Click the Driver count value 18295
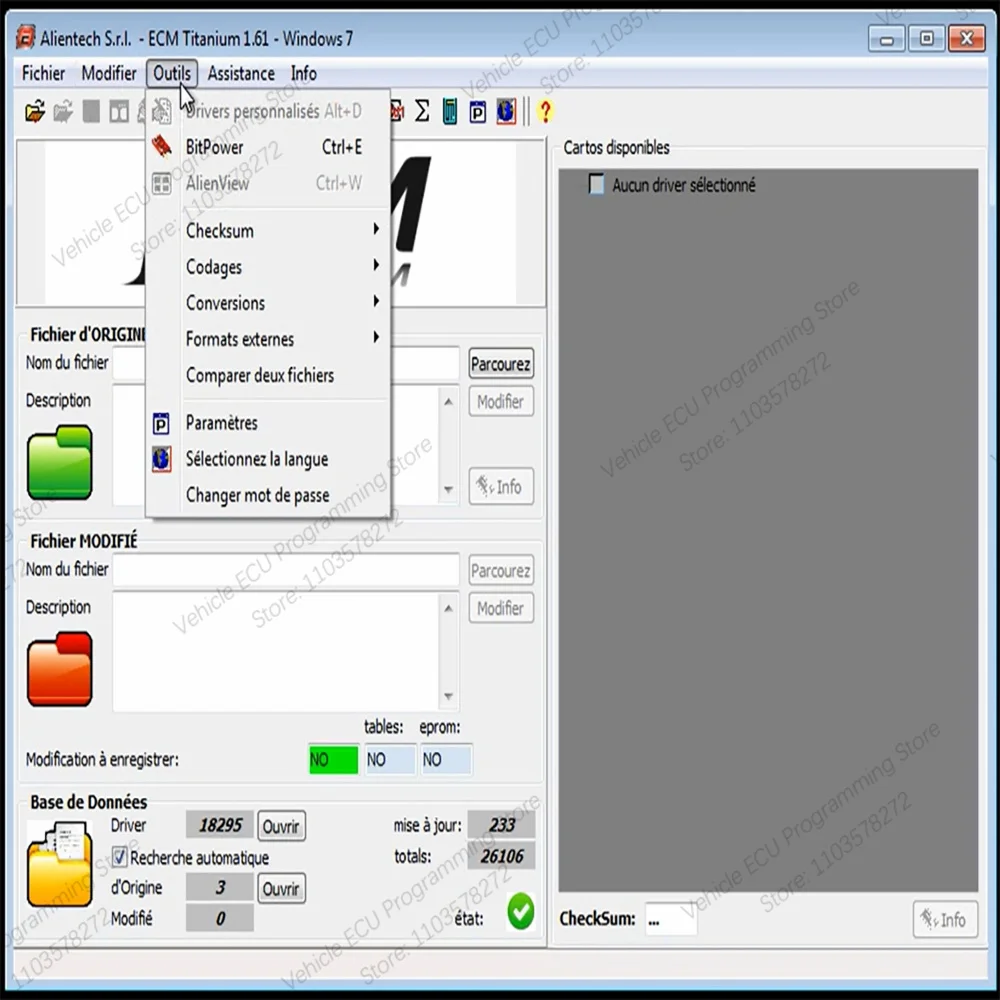1000x1000 pixels. tap(220, 825)
